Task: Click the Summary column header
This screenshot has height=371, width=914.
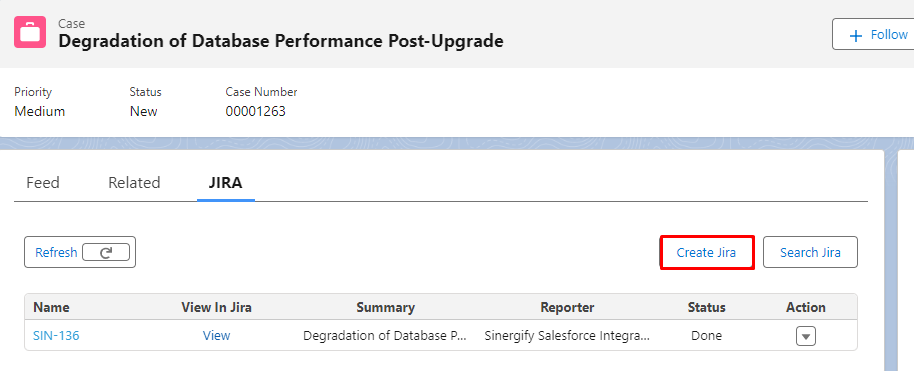Action: (x=385, y=307)
